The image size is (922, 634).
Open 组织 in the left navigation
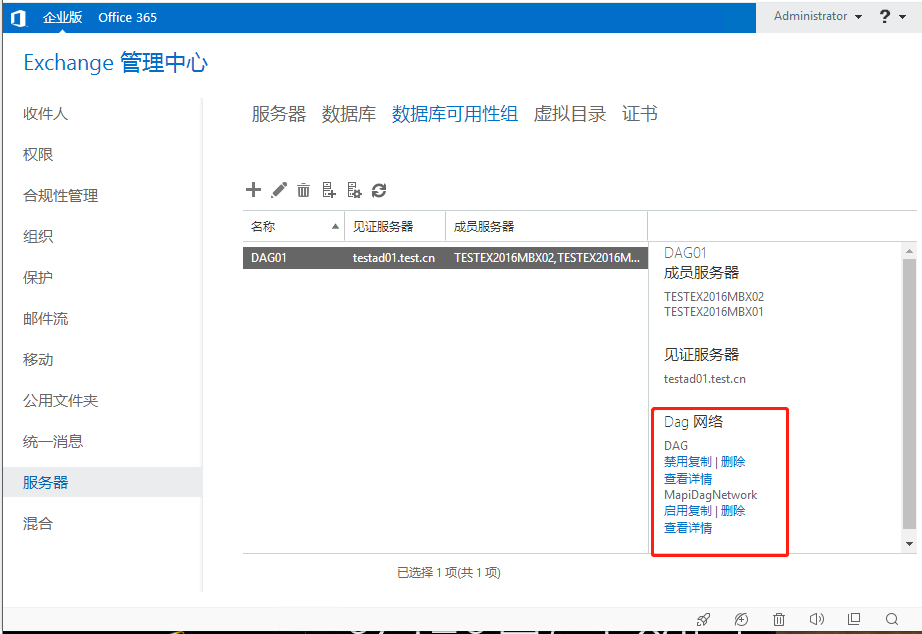[x=38, y=236]
